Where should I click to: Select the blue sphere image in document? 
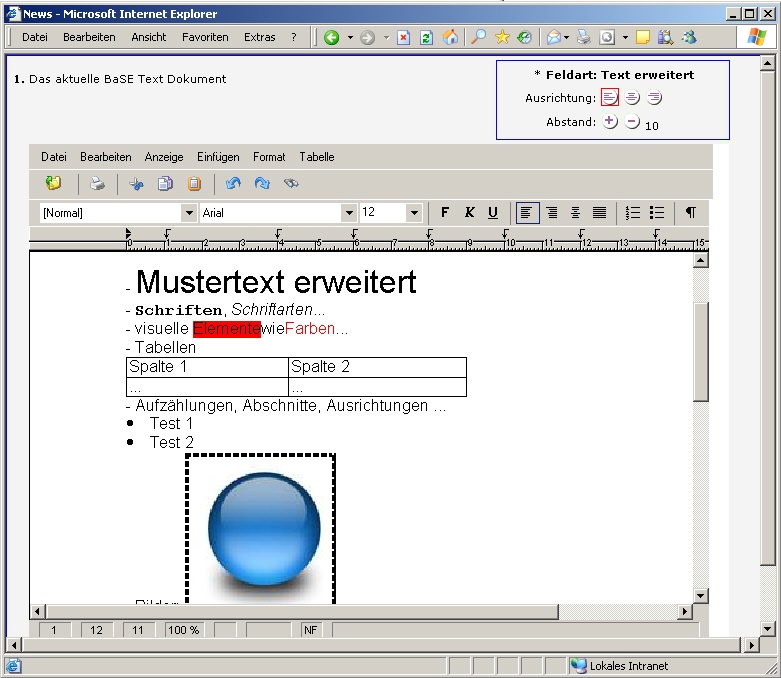(263, 528)
